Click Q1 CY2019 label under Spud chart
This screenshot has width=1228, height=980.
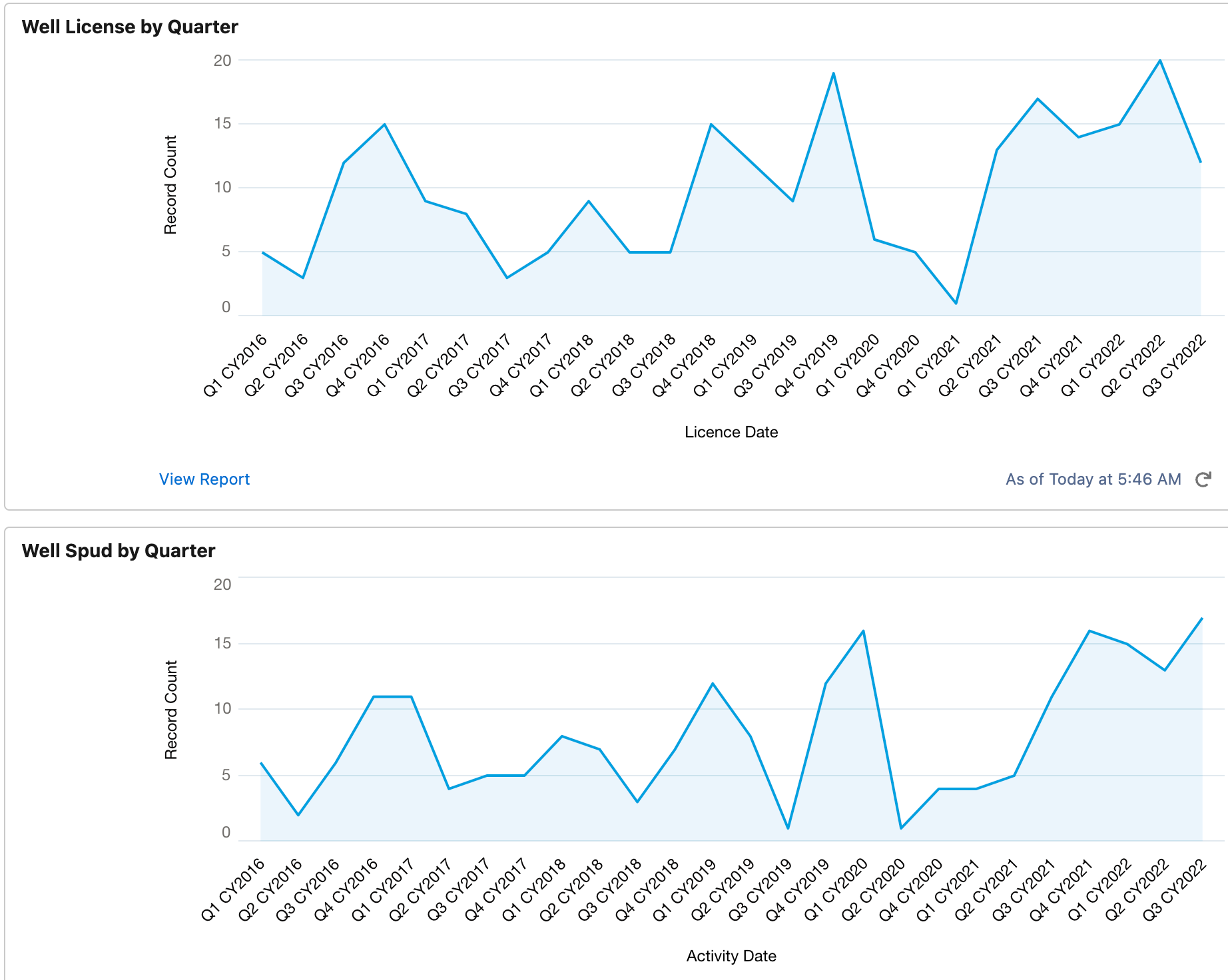coord(684,890)
